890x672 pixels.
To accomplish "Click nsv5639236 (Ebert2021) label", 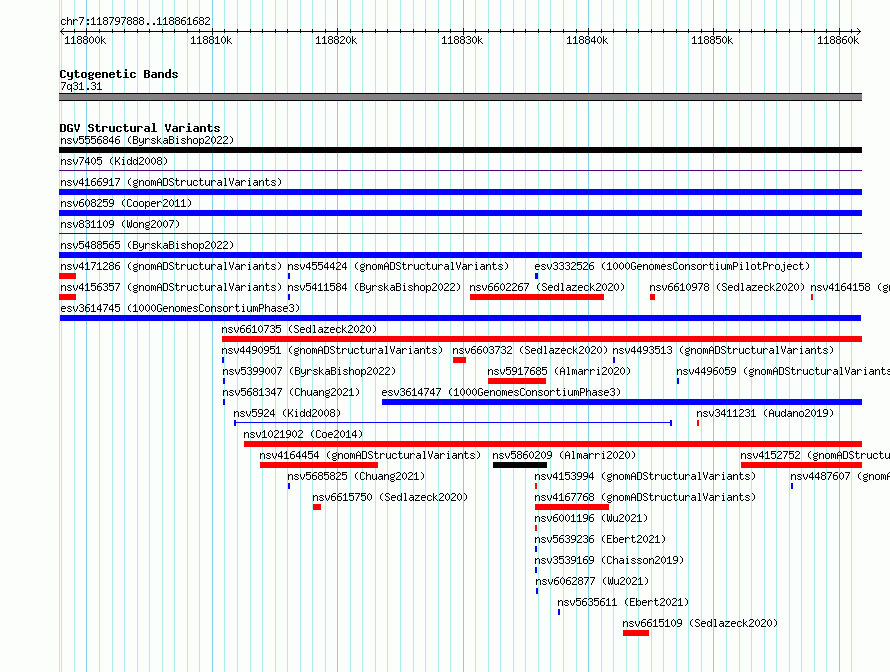I will click(601, 539).
